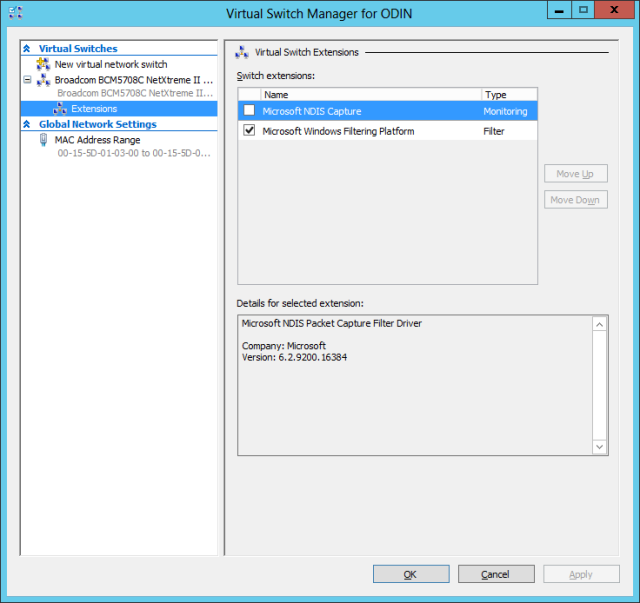This screenshot has width=640, height=603.
Task: Click the Filter type cell
Action: coord(494,131)
